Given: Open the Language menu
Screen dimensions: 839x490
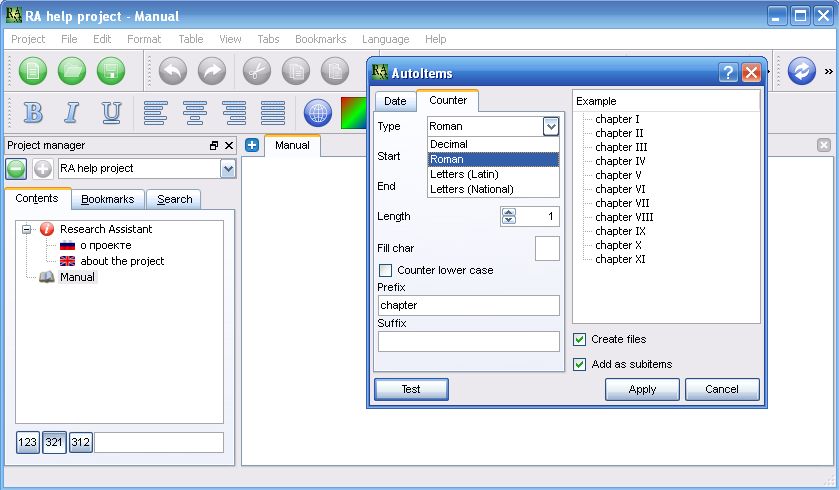Looking at the screenshot, I should (x=385, y=39).
